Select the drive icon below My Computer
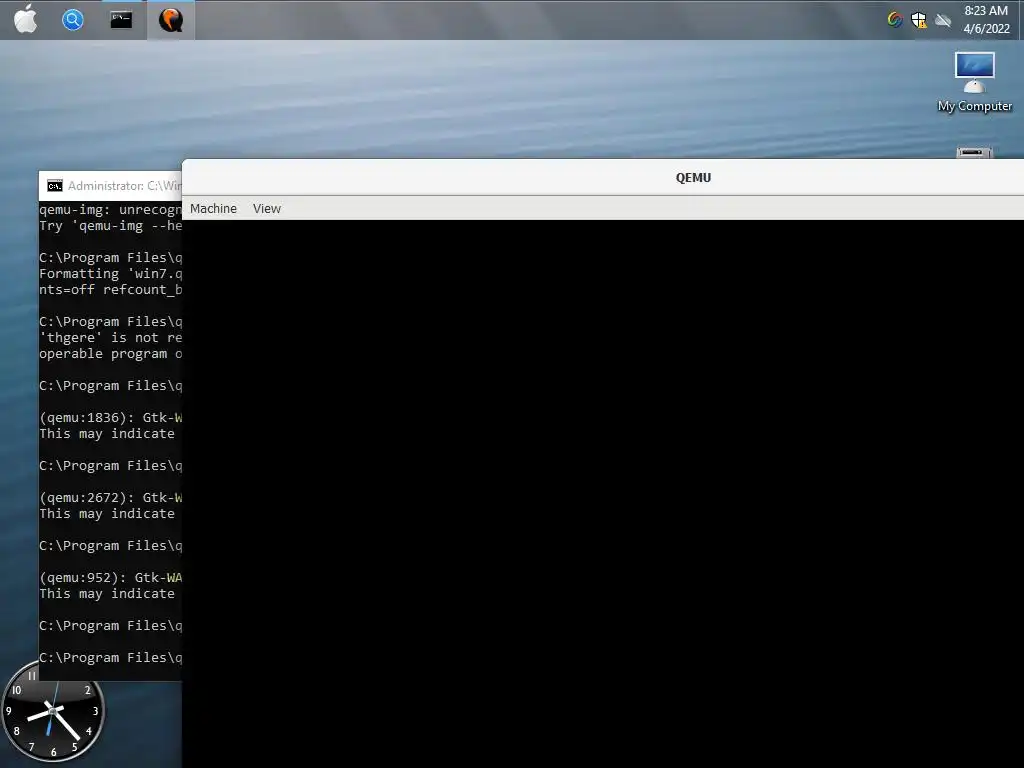This screenshot has width=1024, height=768. click(974, 152)
